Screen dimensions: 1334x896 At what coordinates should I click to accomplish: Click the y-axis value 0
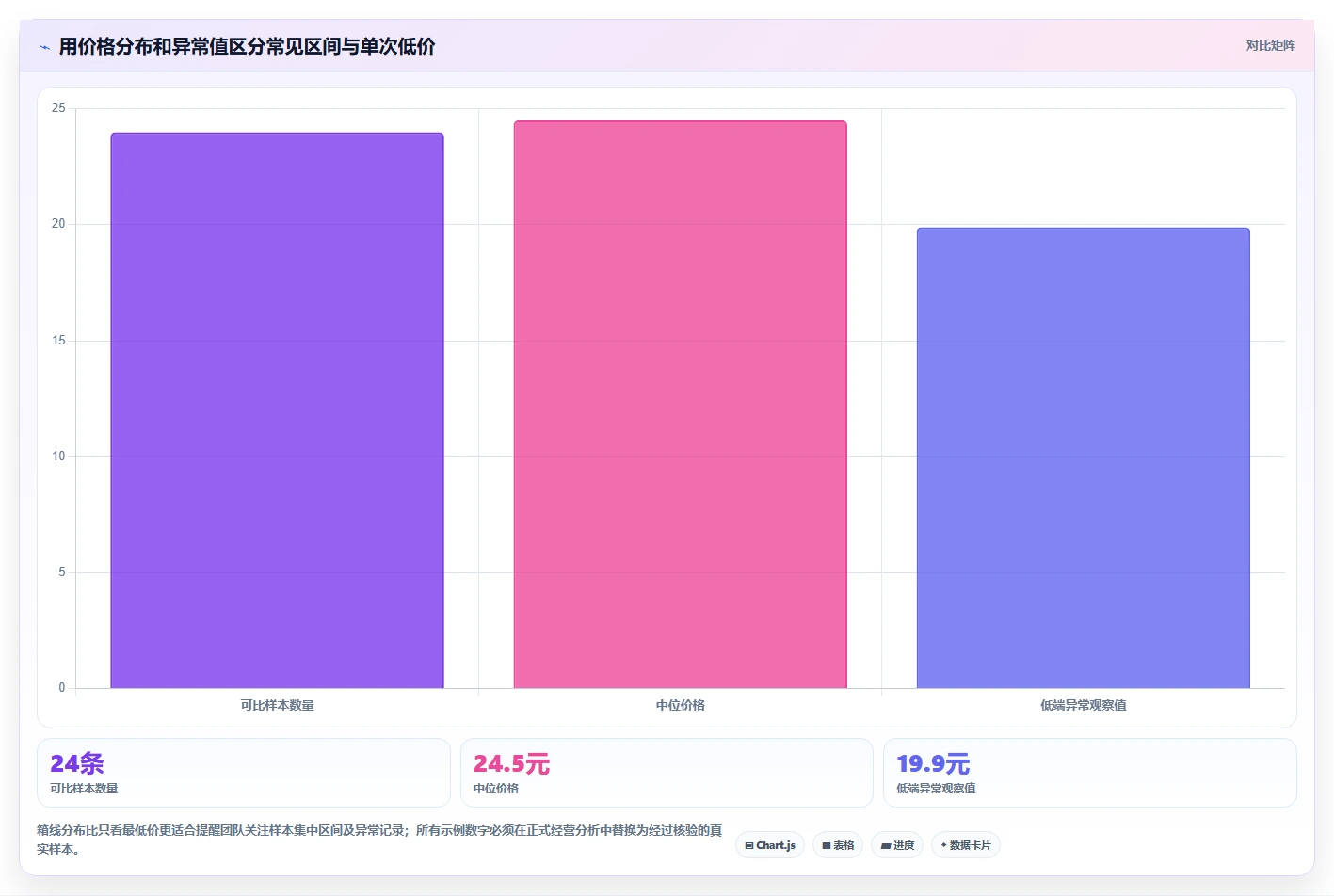(x=62, y=688)
